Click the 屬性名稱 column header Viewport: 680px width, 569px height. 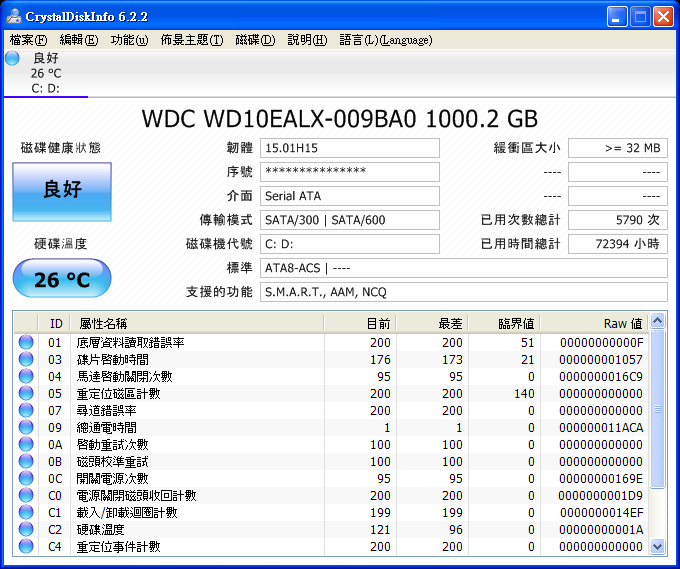pos(197,324)
